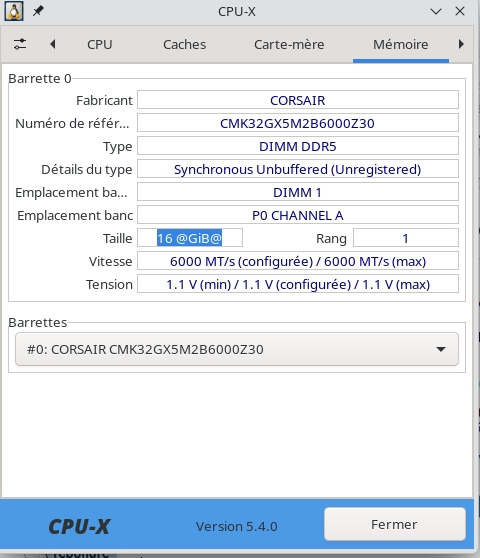Toggle the pin window icon
This screenshot has width=480, height=558.
pyautogui.click(x=38, y=11)
